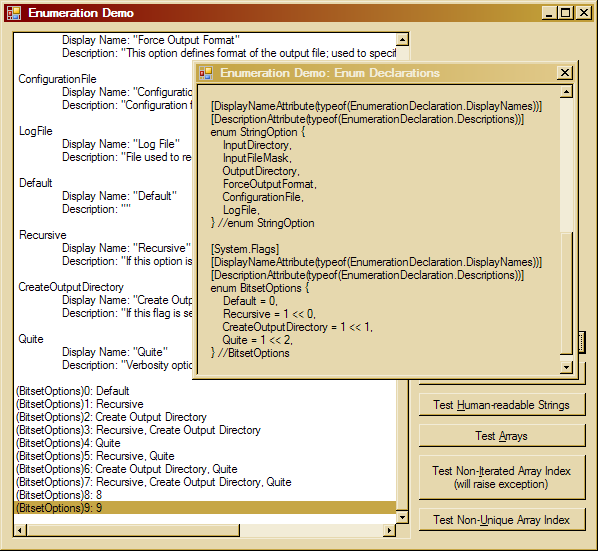
Task: Click the main list scroll-left arrow
Action: point(20,530)
